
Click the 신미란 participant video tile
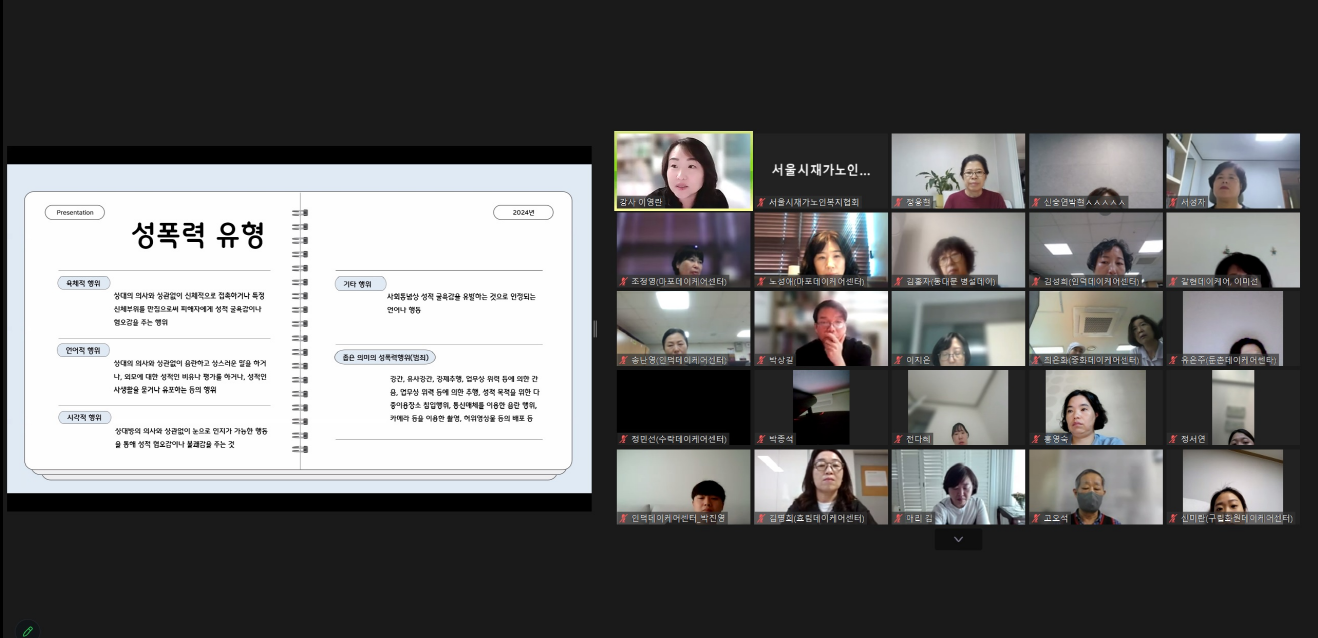point(1232,485)
